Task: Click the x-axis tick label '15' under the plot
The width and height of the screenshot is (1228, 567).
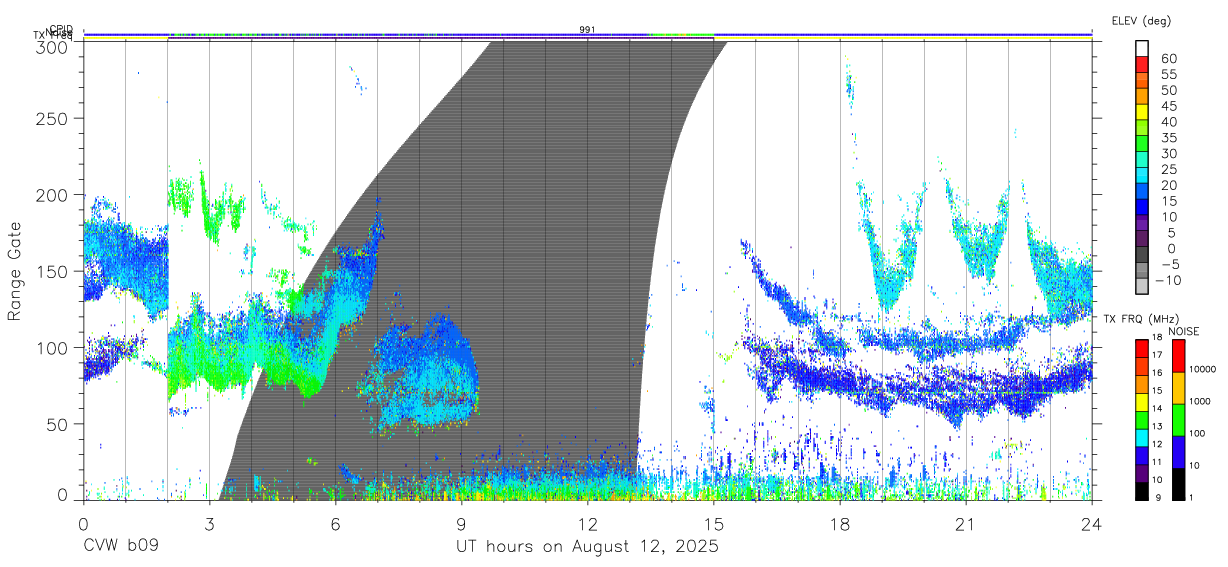Action: (714, 524)
